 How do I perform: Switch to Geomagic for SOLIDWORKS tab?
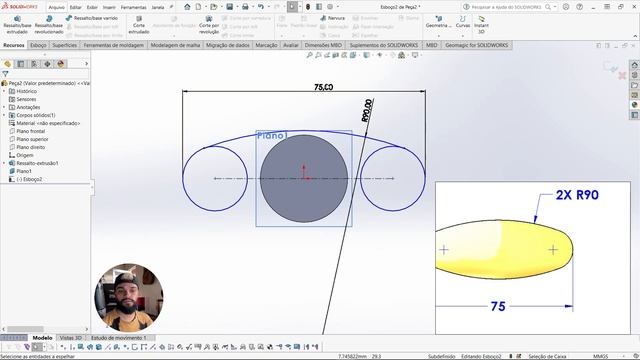point(476,45)
